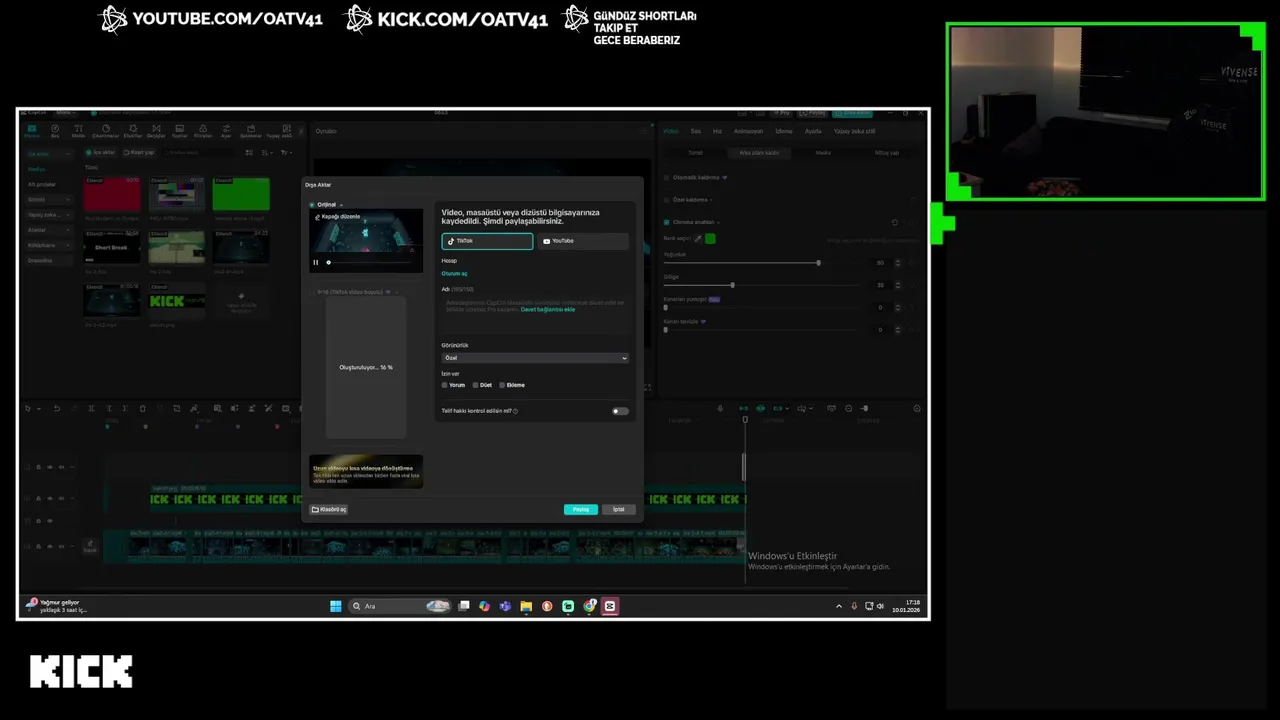Click the Davet bağlantısı ekle link
This screenshot has width=1280, height=720.
pyautogui.click(x=548, y=310)
